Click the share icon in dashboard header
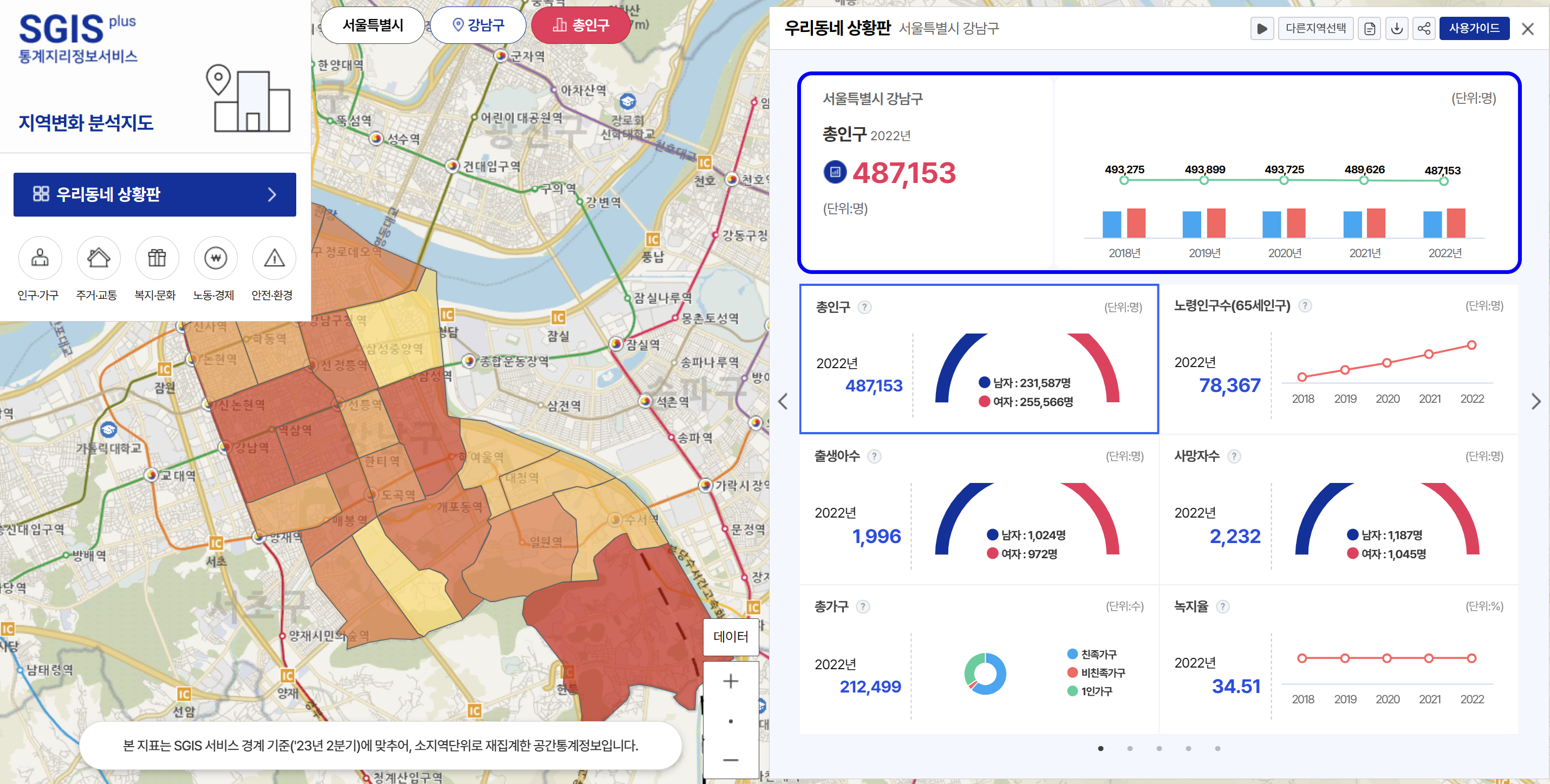 pyautogui.click(x=1424, y=28)
